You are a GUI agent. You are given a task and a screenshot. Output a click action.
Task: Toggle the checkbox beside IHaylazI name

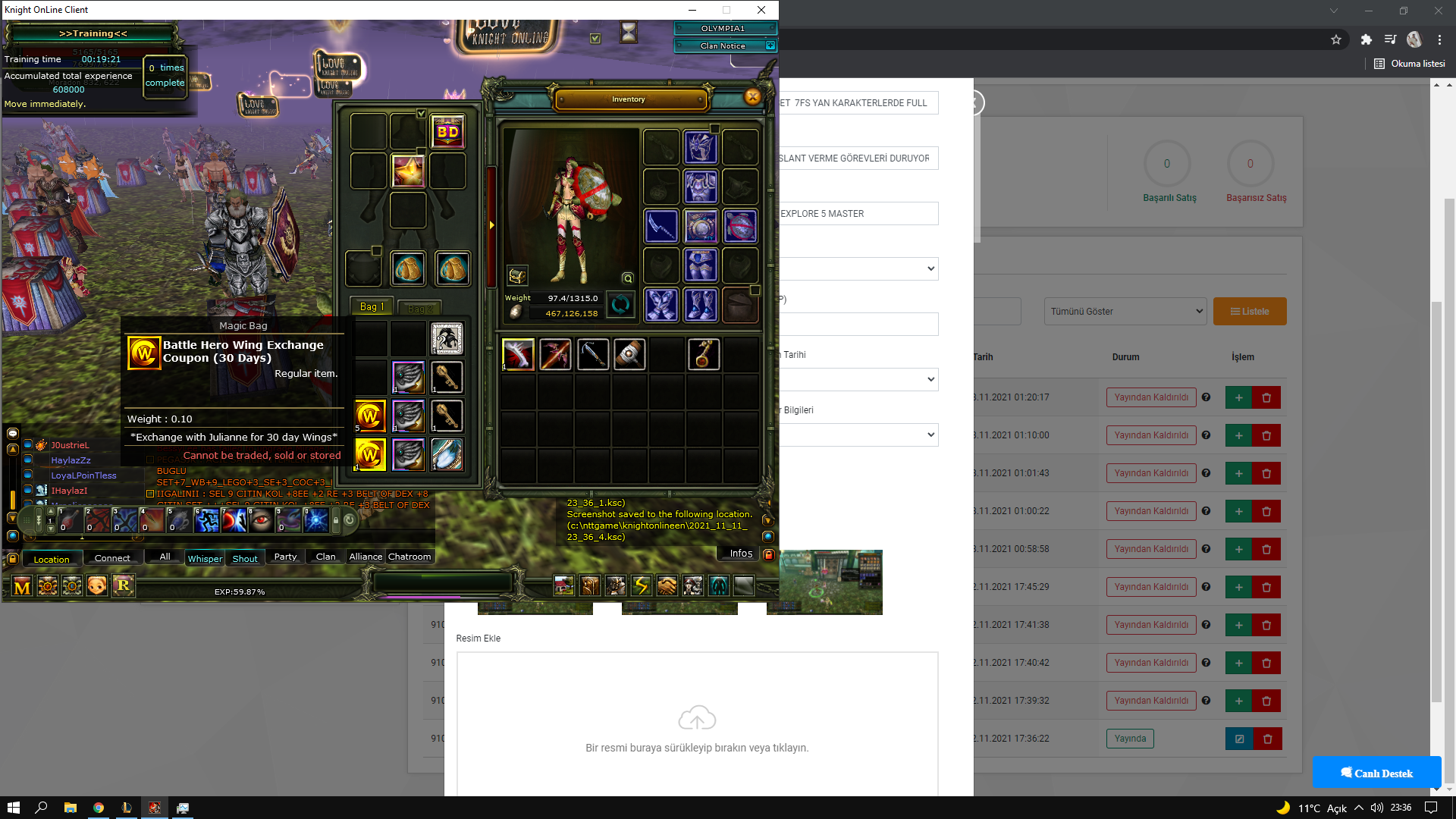[28, 490]
